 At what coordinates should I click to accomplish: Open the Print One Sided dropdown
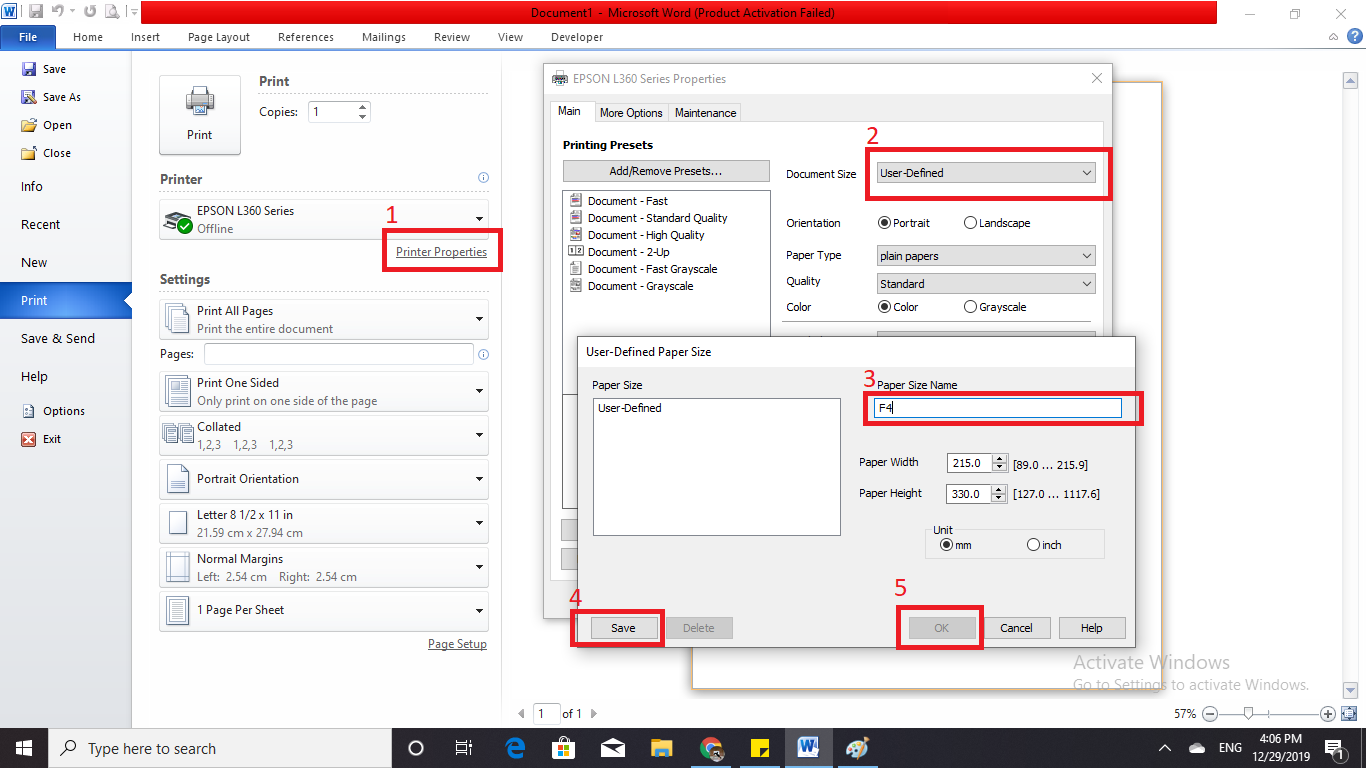pyautogui.click(x=324, y=391)
